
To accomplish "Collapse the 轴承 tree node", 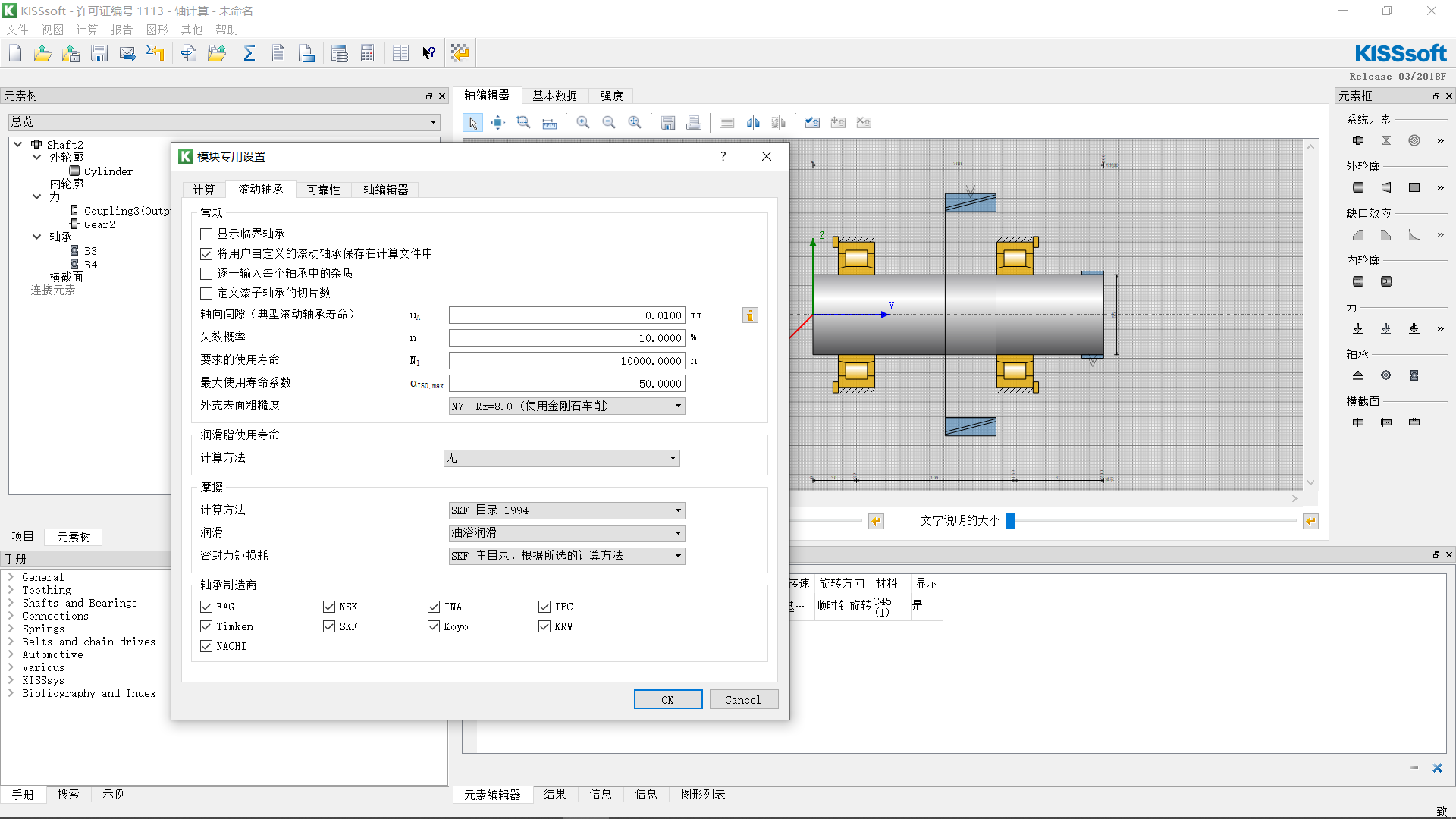I will coord(36,237).
